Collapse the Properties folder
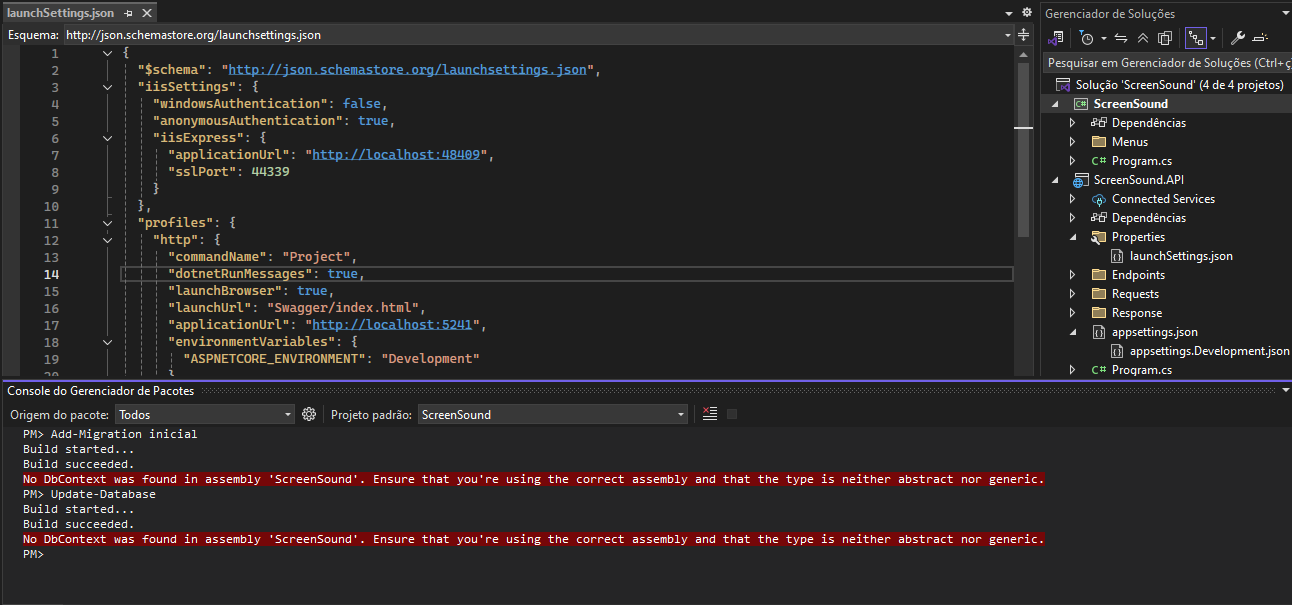This screenshot has width=1292, height=605. (x=1073, y=237)
